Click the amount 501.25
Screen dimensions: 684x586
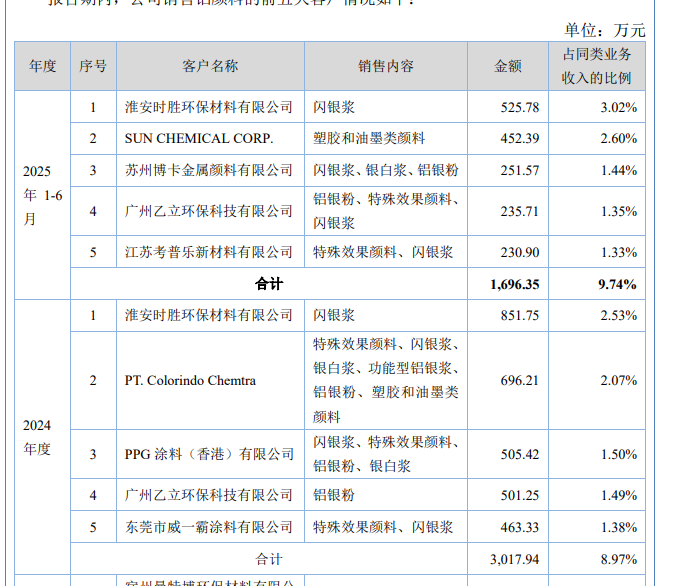click(520, 495)
